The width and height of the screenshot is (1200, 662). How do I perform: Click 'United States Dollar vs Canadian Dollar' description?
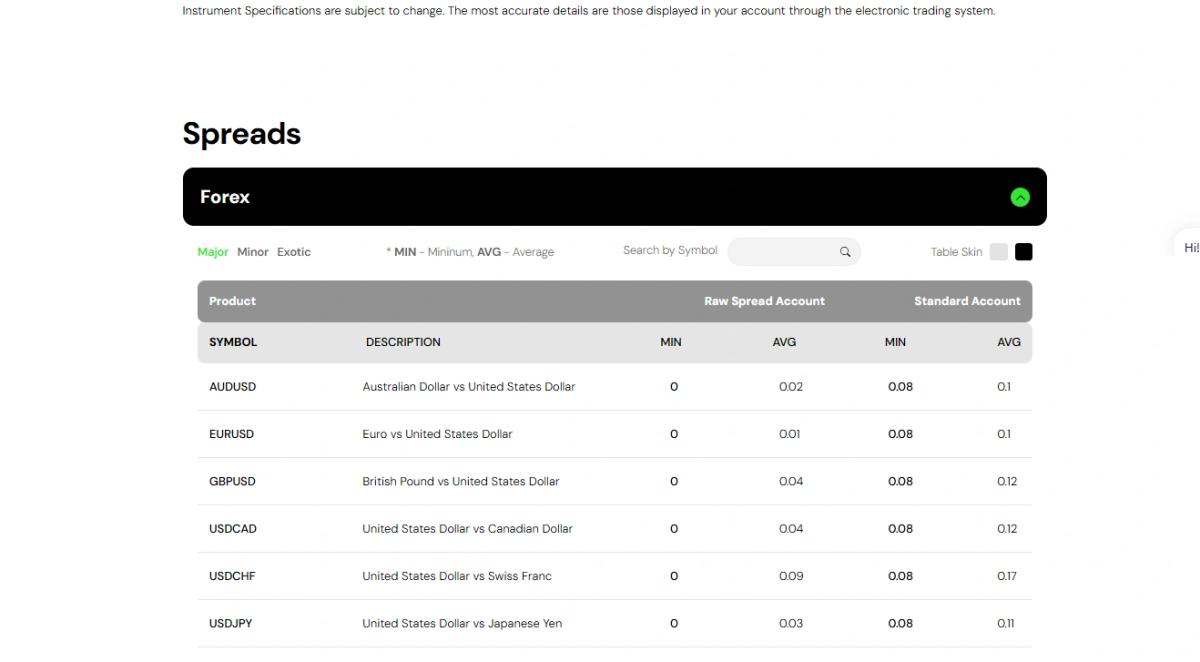(467, 529)
